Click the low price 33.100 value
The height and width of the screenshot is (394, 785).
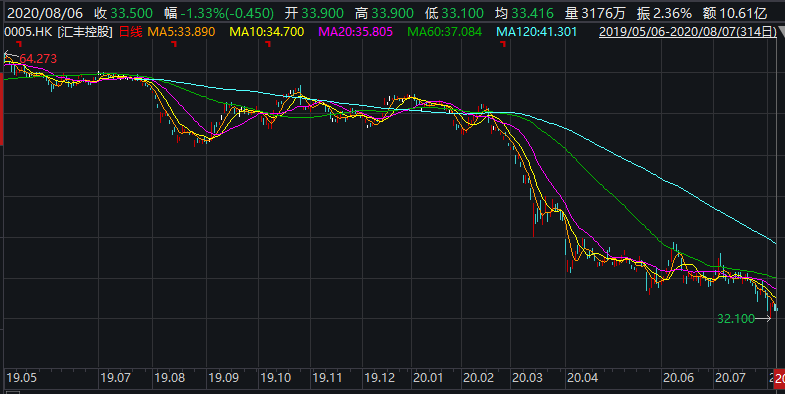463,13
